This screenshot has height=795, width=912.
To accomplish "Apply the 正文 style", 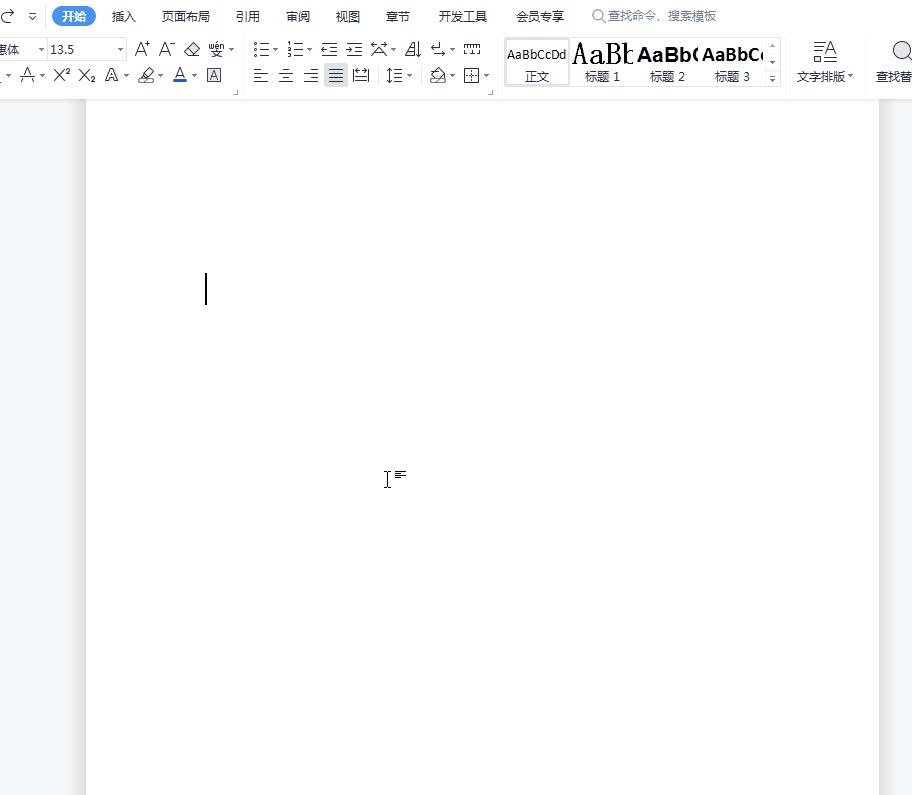I will tap(536, 63).
